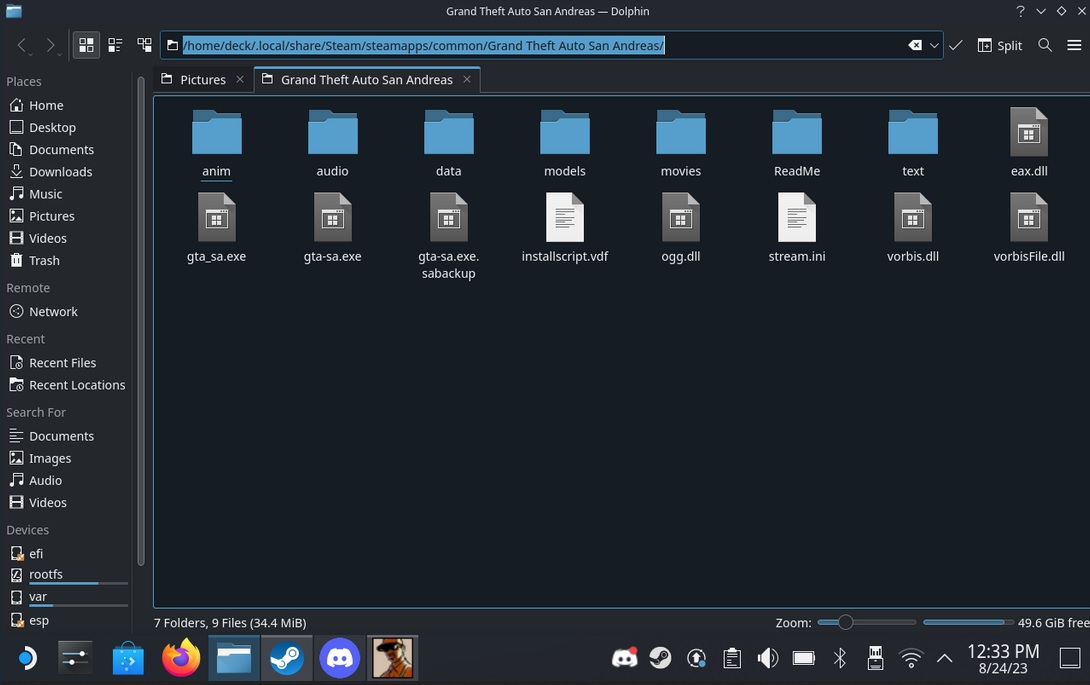Go forward in folder history
The height and width of the screenshot is (685, 1090).
point(50,45)
